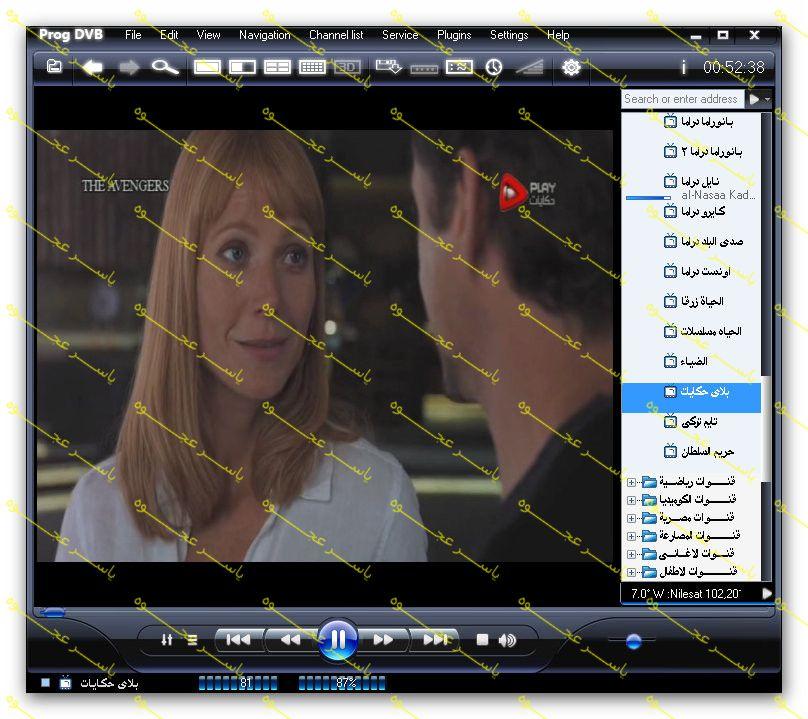
Task: Click the info 'i' icon
Action: [x=684, y=67]
